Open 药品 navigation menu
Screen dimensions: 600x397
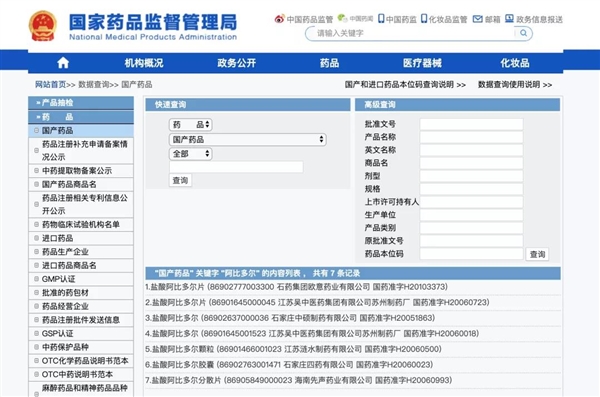coord(329,63)
